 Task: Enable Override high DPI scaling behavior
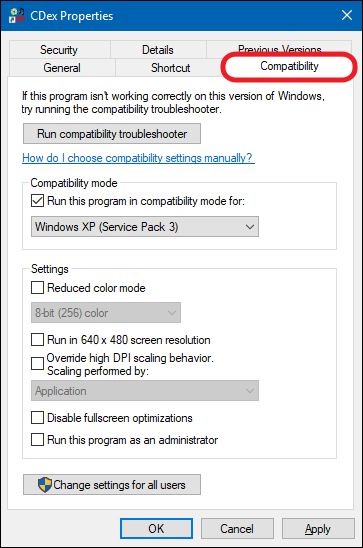[37, 363]
